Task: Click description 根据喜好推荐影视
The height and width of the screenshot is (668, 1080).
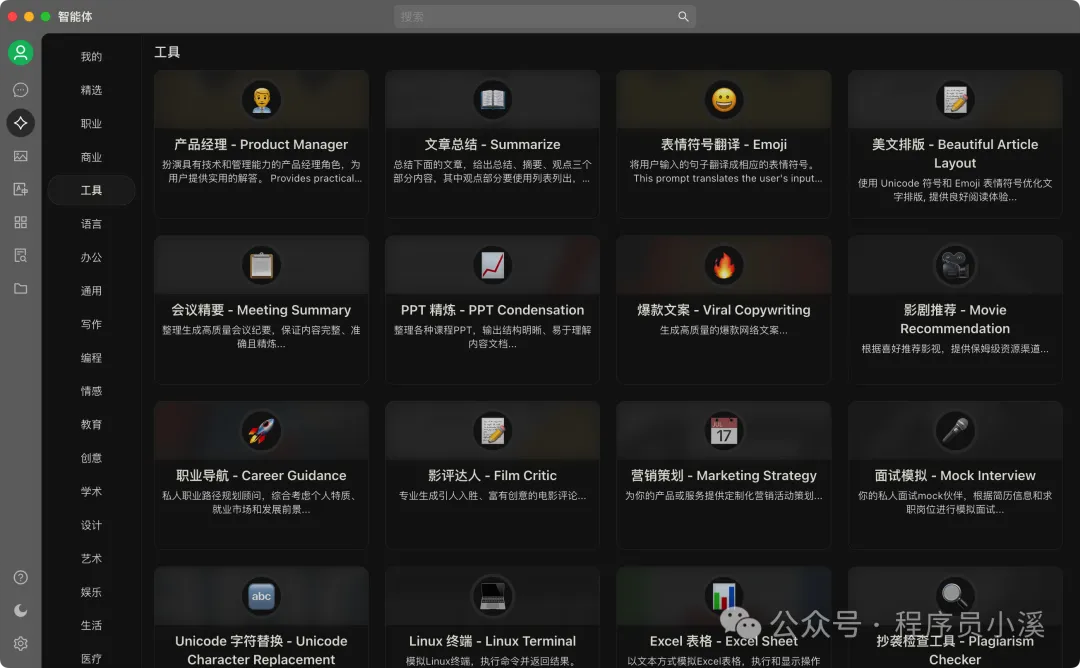Action: point(955,349)
